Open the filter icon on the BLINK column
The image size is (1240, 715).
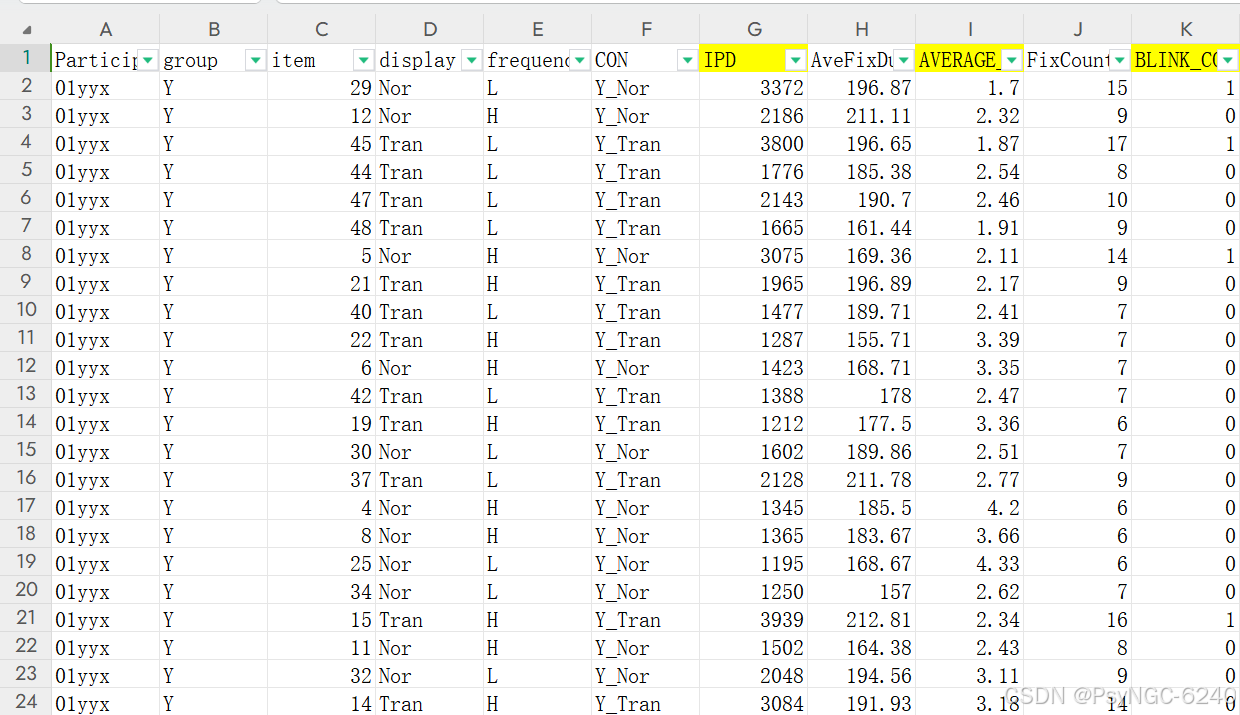[x=1227, y=59]
